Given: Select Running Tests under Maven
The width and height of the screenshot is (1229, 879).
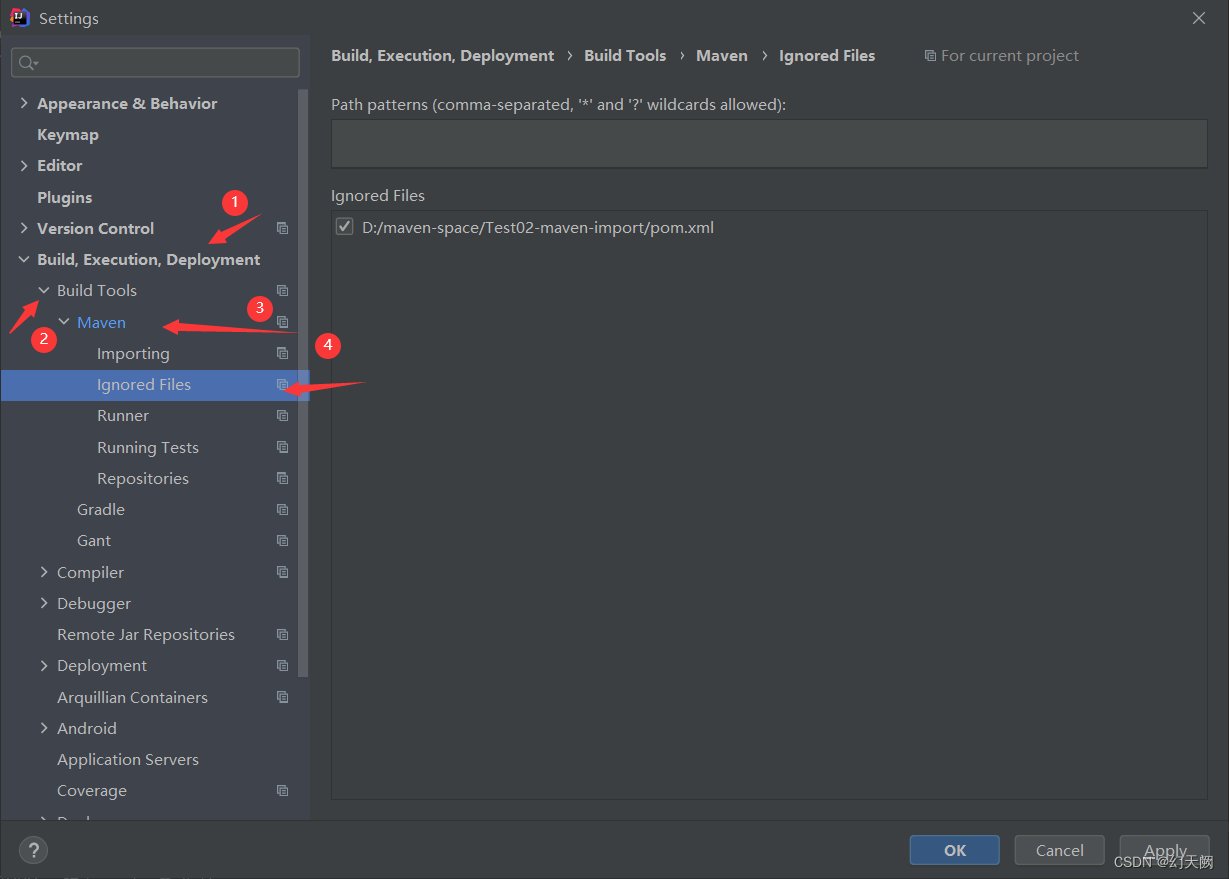Looking at the screenshot, I should 148,447.
